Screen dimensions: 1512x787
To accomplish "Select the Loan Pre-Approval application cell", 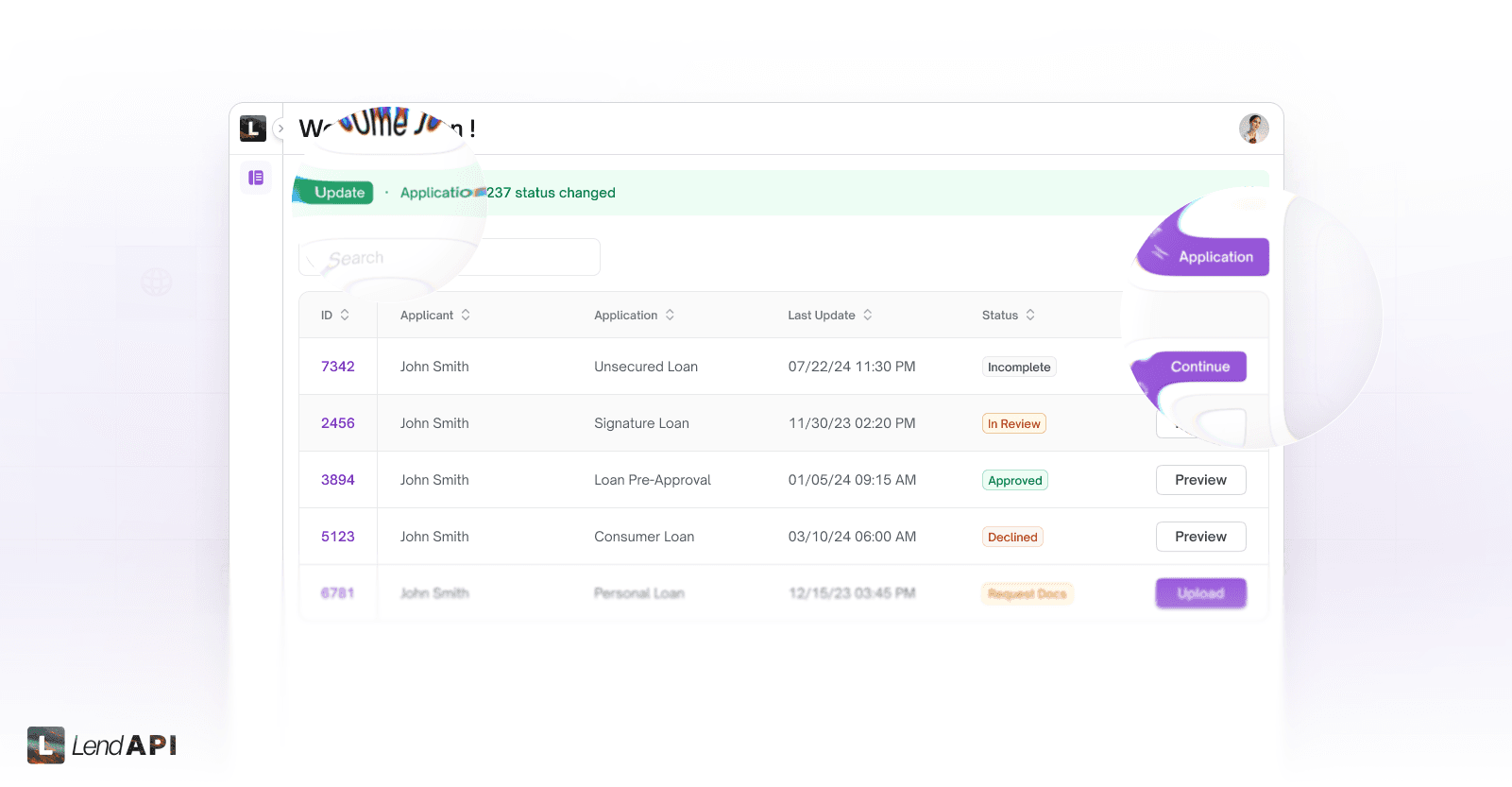I will [x=653, y=480].
